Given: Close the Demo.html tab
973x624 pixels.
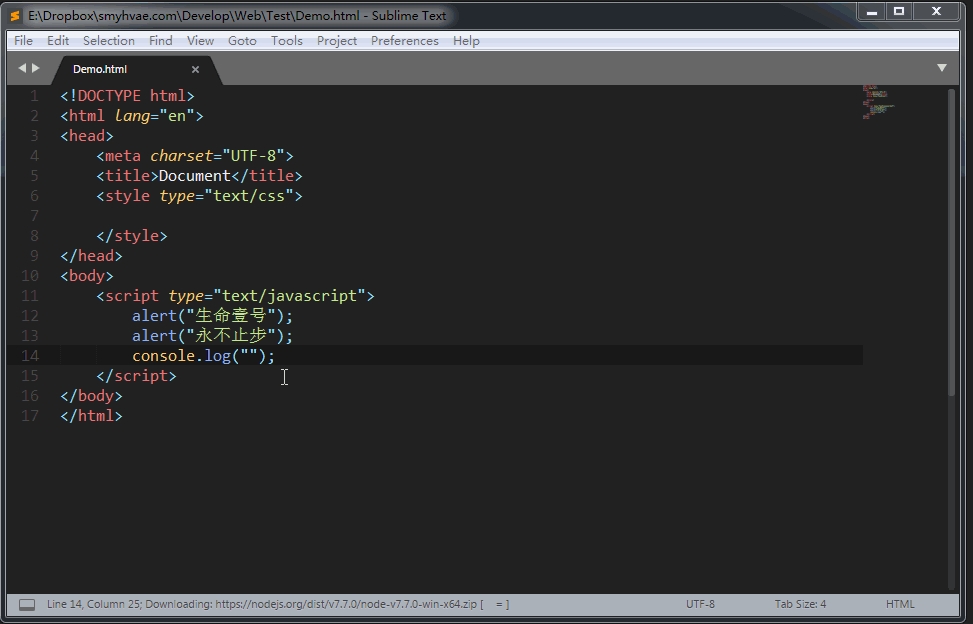Looking at the screenshot, I should (195, 69).
